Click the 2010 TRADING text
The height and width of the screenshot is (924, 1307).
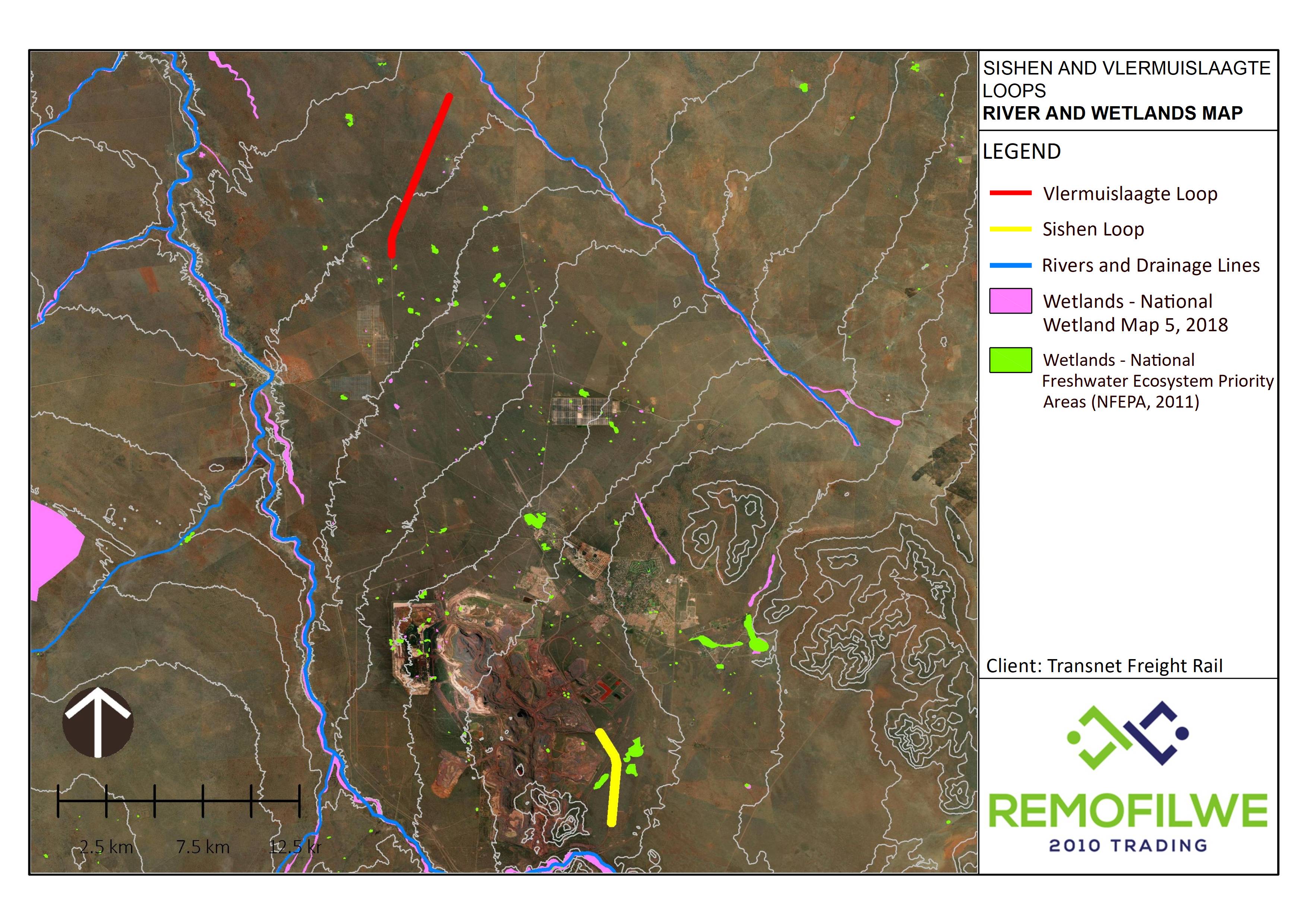click(1128, 846)
